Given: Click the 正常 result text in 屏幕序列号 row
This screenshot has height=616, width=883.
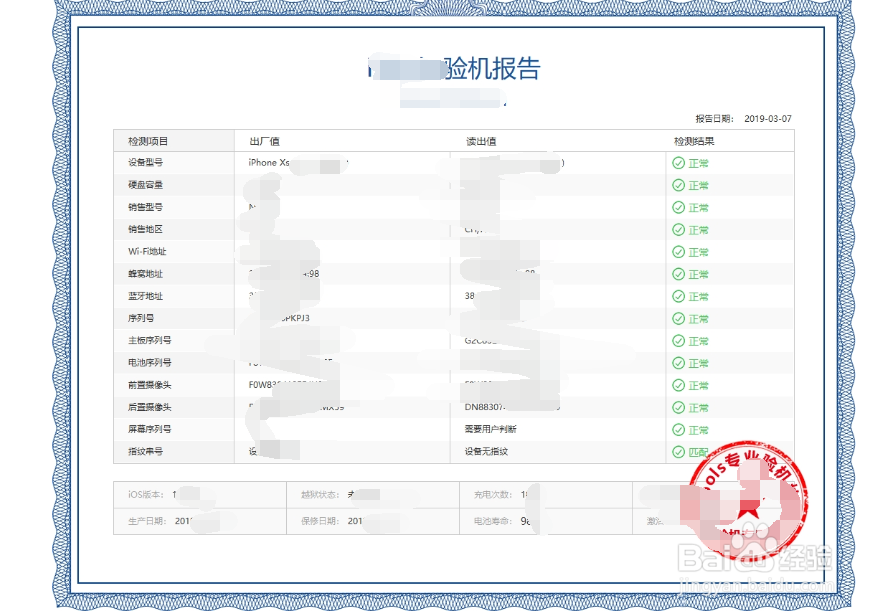Looking at the screenshot, I should (698, 430).
